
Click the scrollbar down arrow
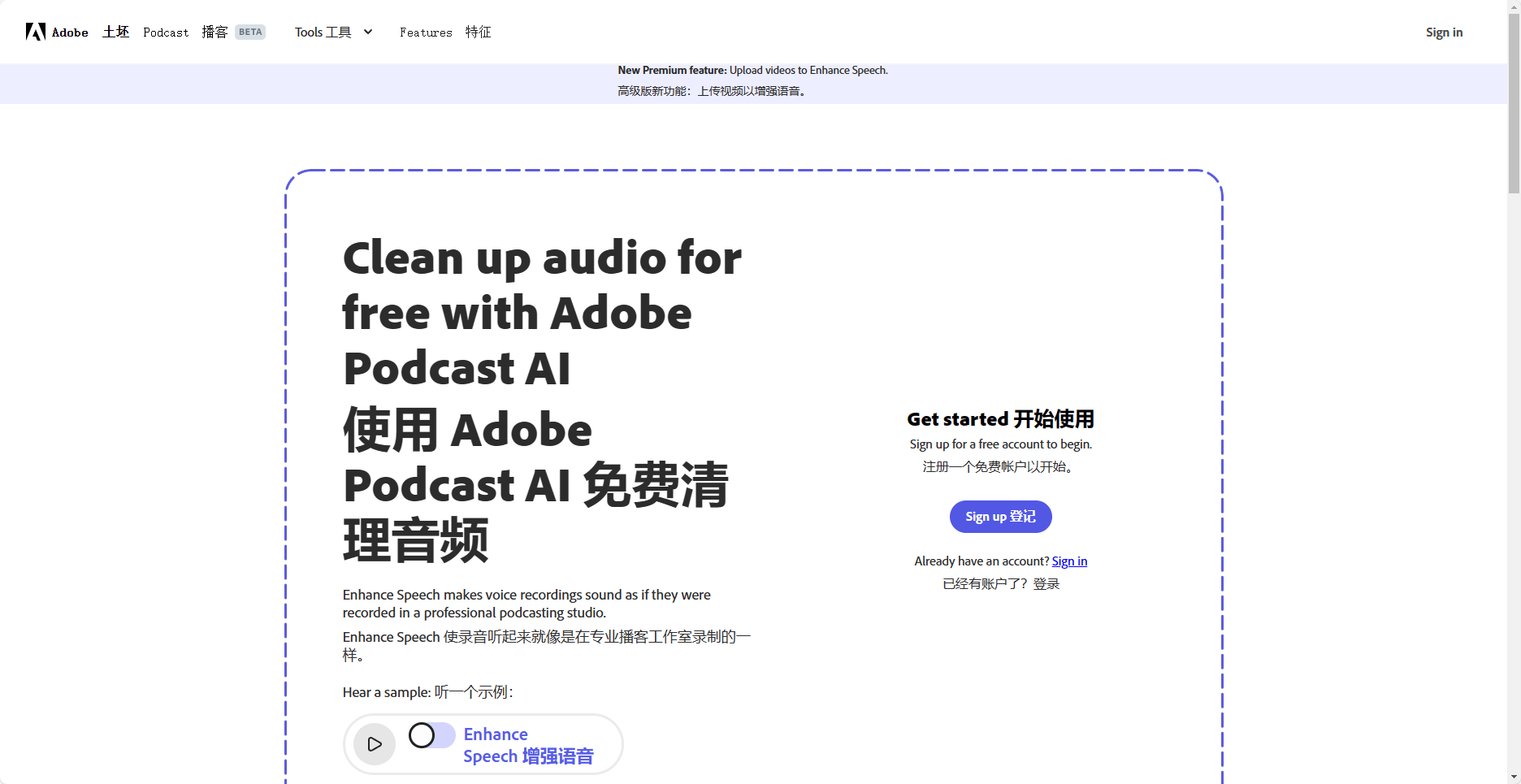click(1514, 778)
